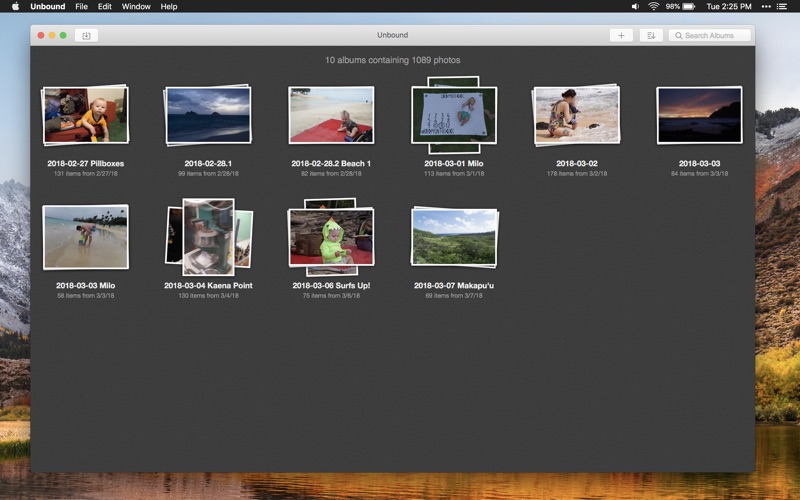The image size is (800, 500).
Task: Open the 2018-03-02 album thumbnail
Action: 577,115
